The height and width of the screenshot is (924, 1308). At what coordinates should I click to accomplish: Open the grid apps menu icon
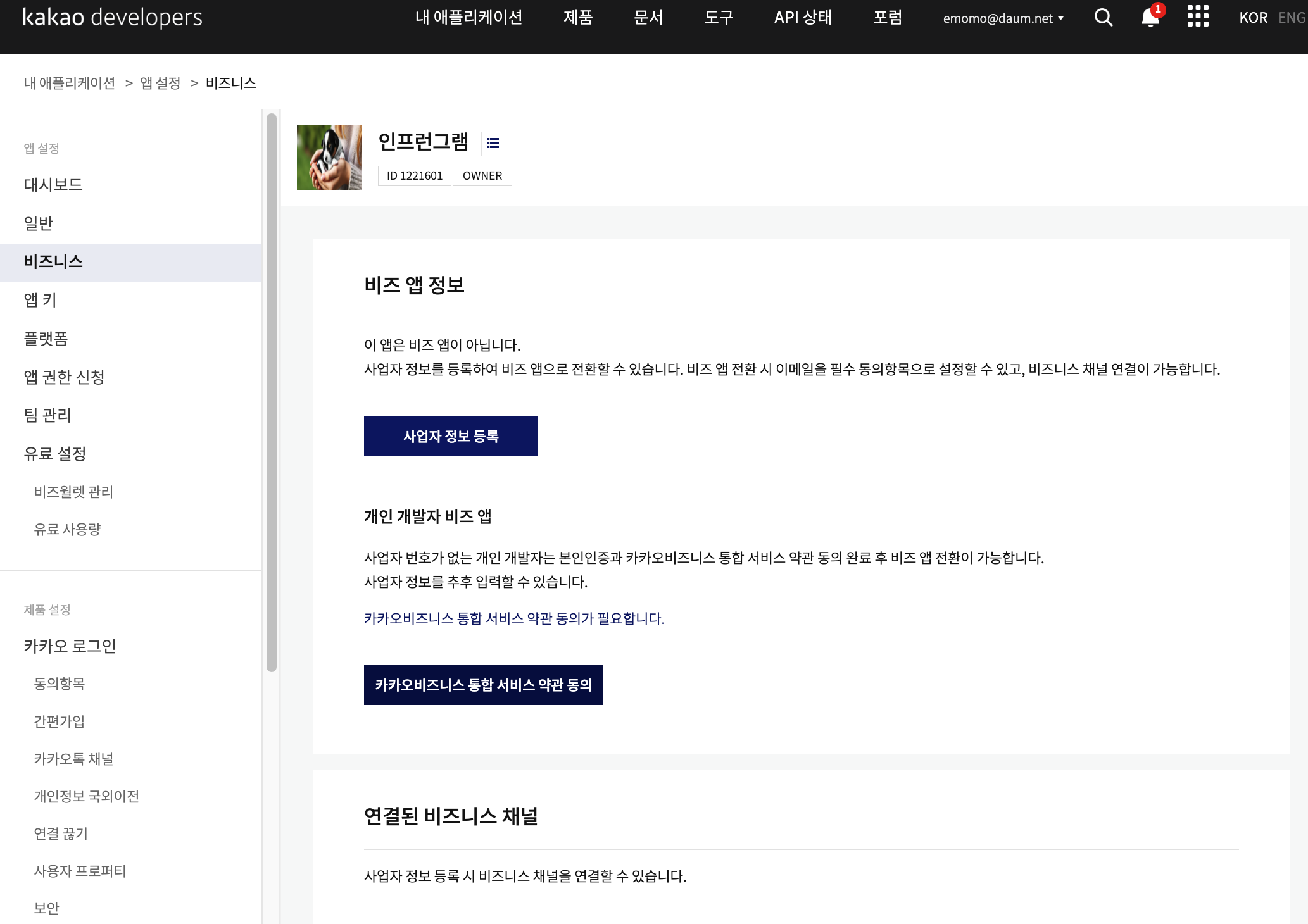click(x=1198, y=16)
